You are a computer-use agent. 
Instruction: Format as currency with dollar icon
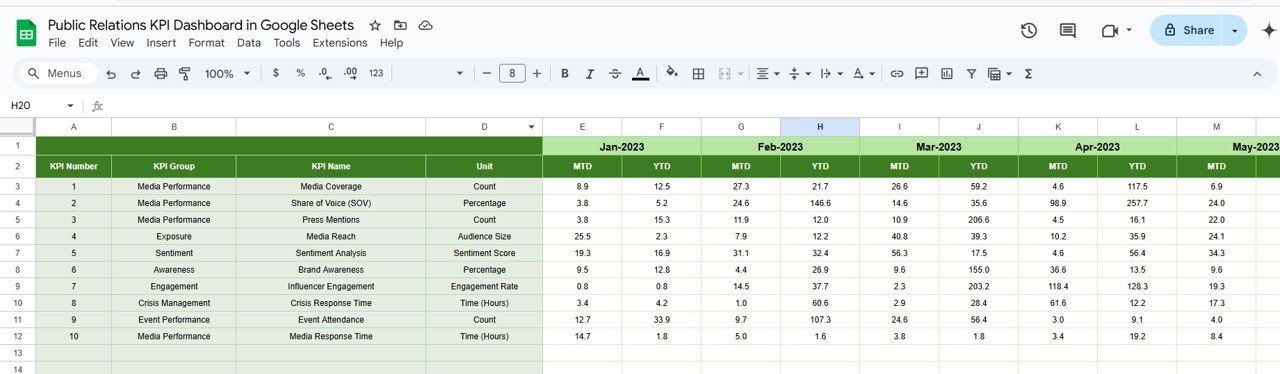(276, 74)
